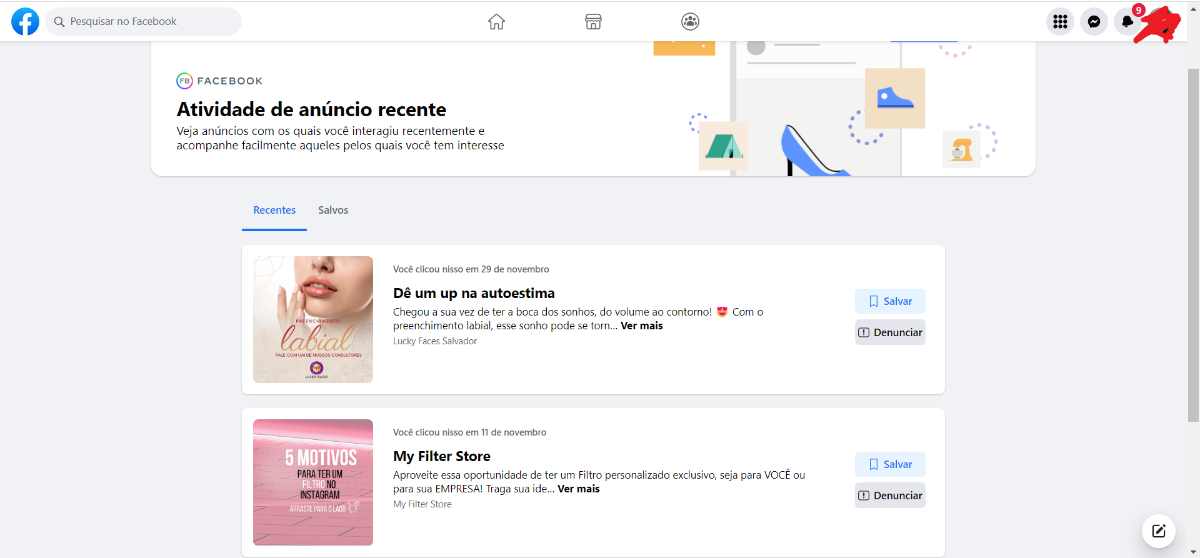Expand Ver mais on My Filter Store ad
This screenshot has width=1200, height=558.
[578, 489]
